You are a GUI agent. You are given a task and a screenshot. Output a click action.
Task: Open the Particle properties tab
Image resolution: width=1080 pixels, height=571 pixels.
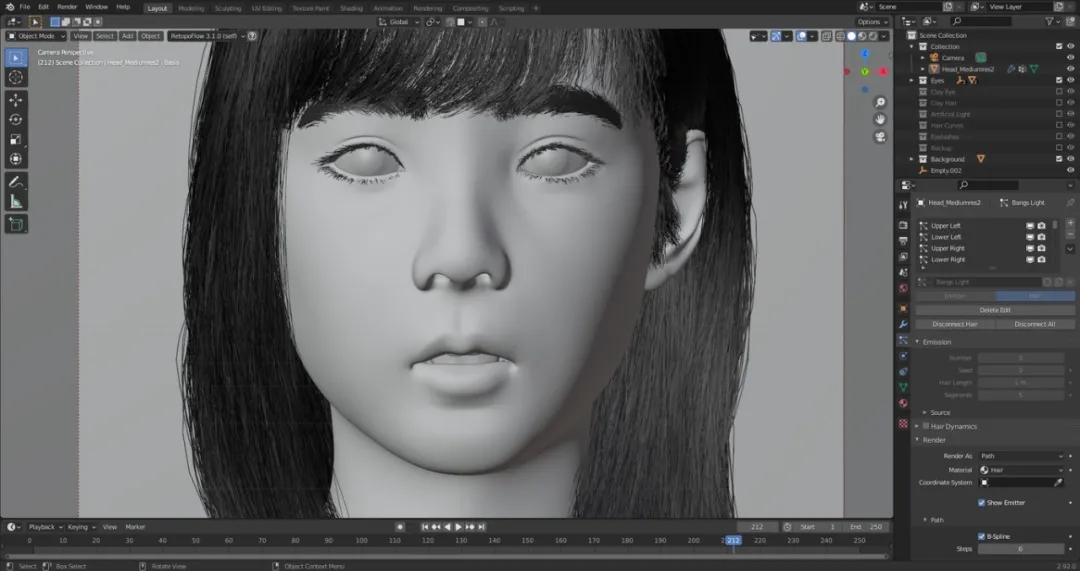(903, 340)
